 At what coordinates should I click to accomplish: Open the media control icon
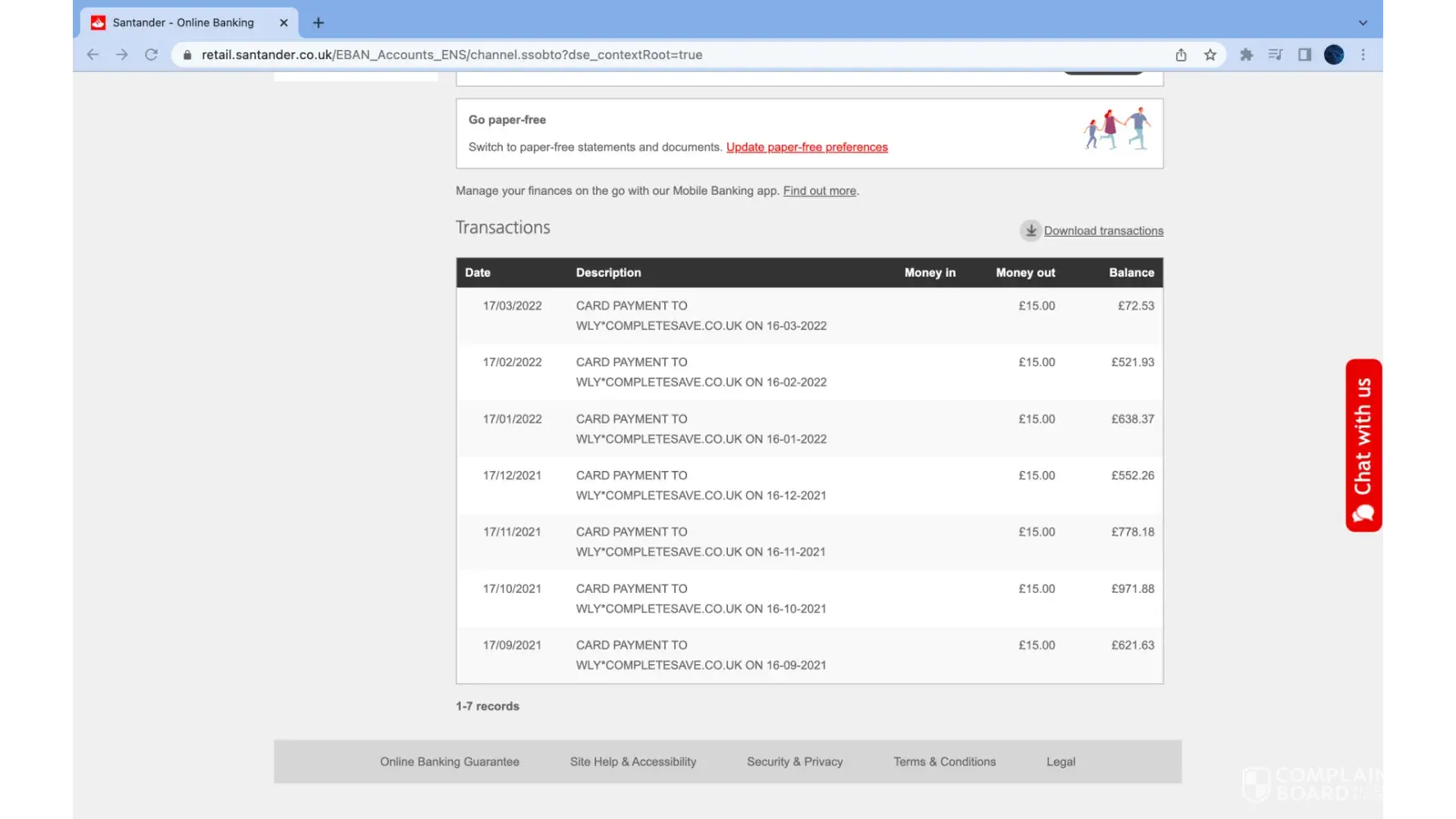[x=1275, y=55]
